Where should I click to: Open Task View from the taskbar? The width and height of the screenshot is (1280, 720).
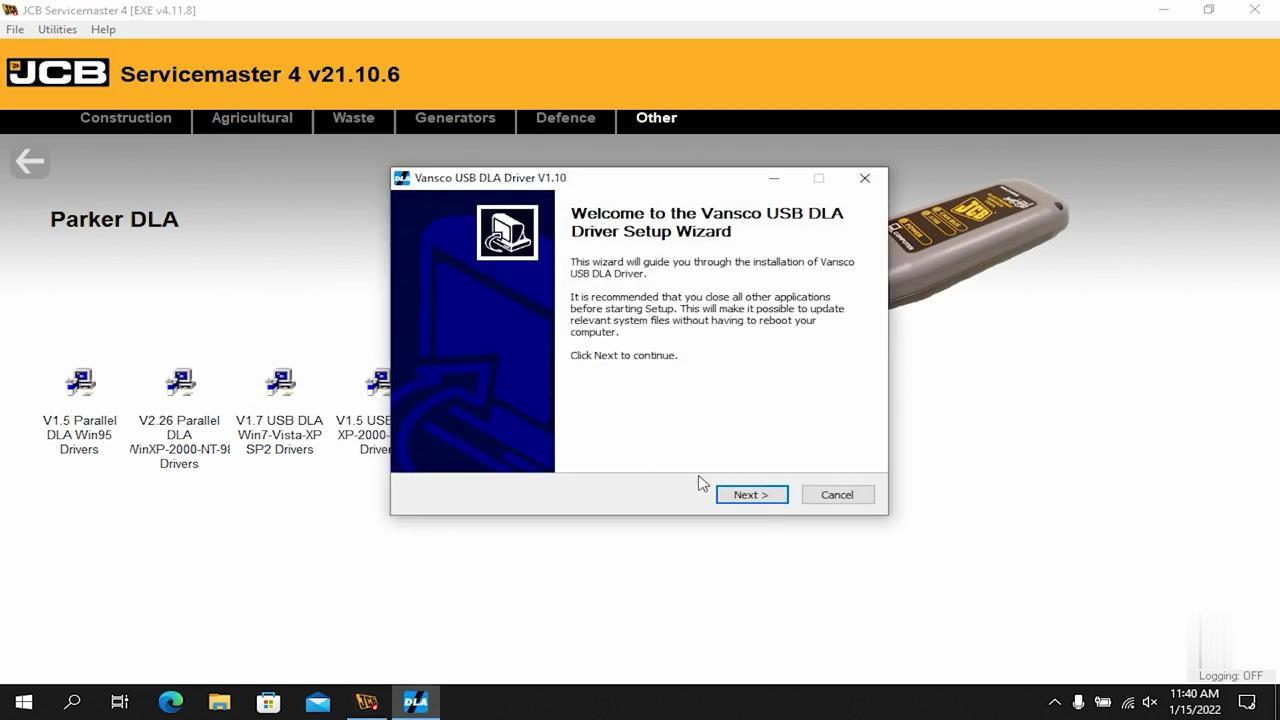(120, 702)
